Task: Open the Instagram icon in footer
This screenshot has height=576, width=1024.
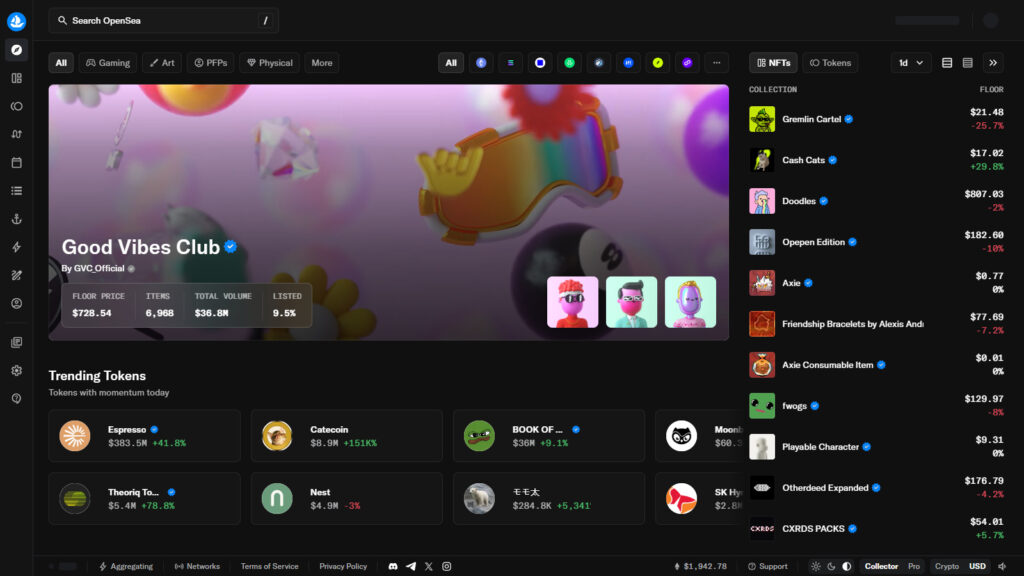Action: point(447,566)
